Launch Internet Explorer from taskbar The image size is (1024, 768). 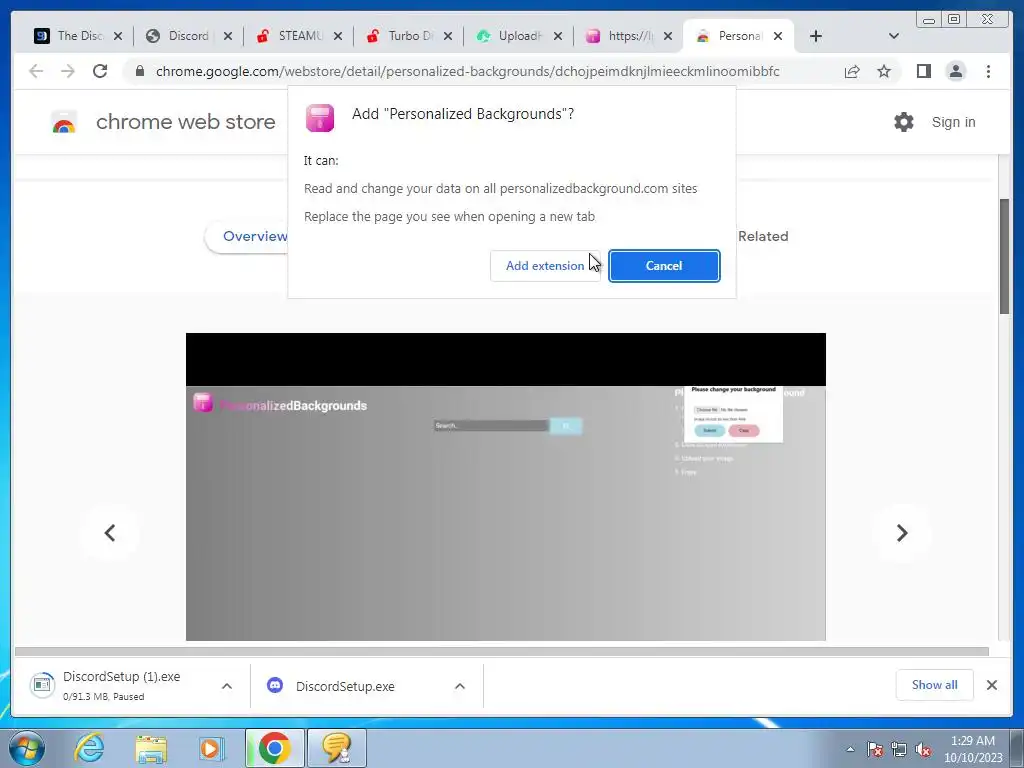pyautogui.click(x=89, y=748)
